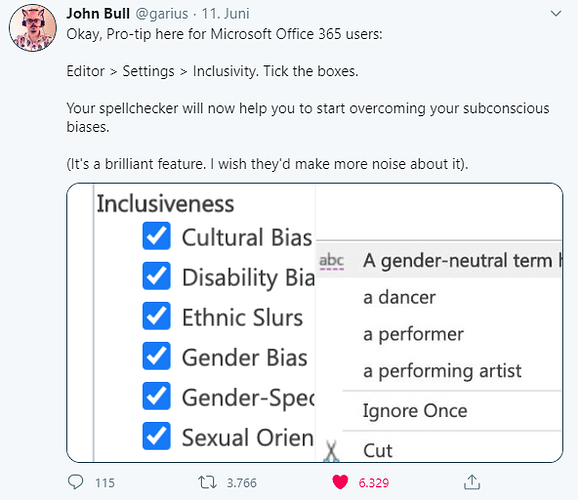
Task: Open the share upload icon
Action: click(x=472, y=482)
